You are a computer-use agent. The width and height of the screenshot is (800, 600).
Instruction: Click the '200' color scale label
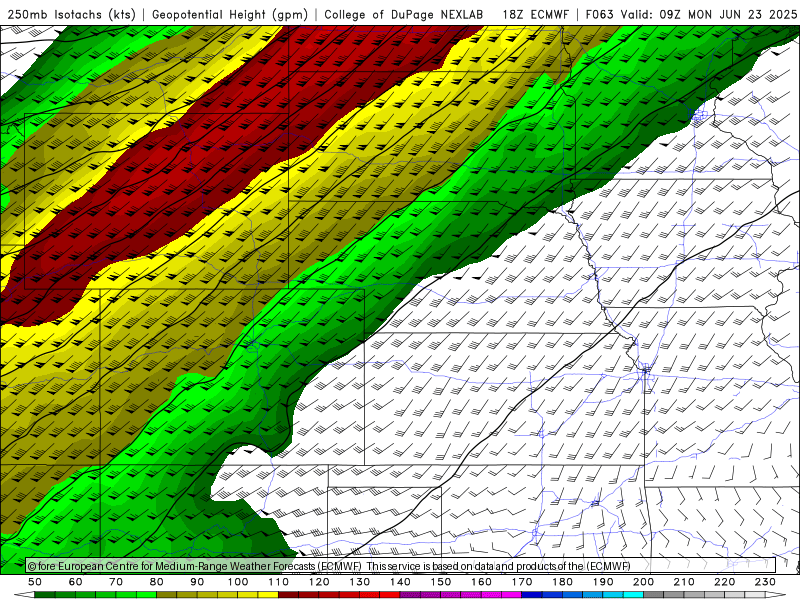tap(643, 582)
